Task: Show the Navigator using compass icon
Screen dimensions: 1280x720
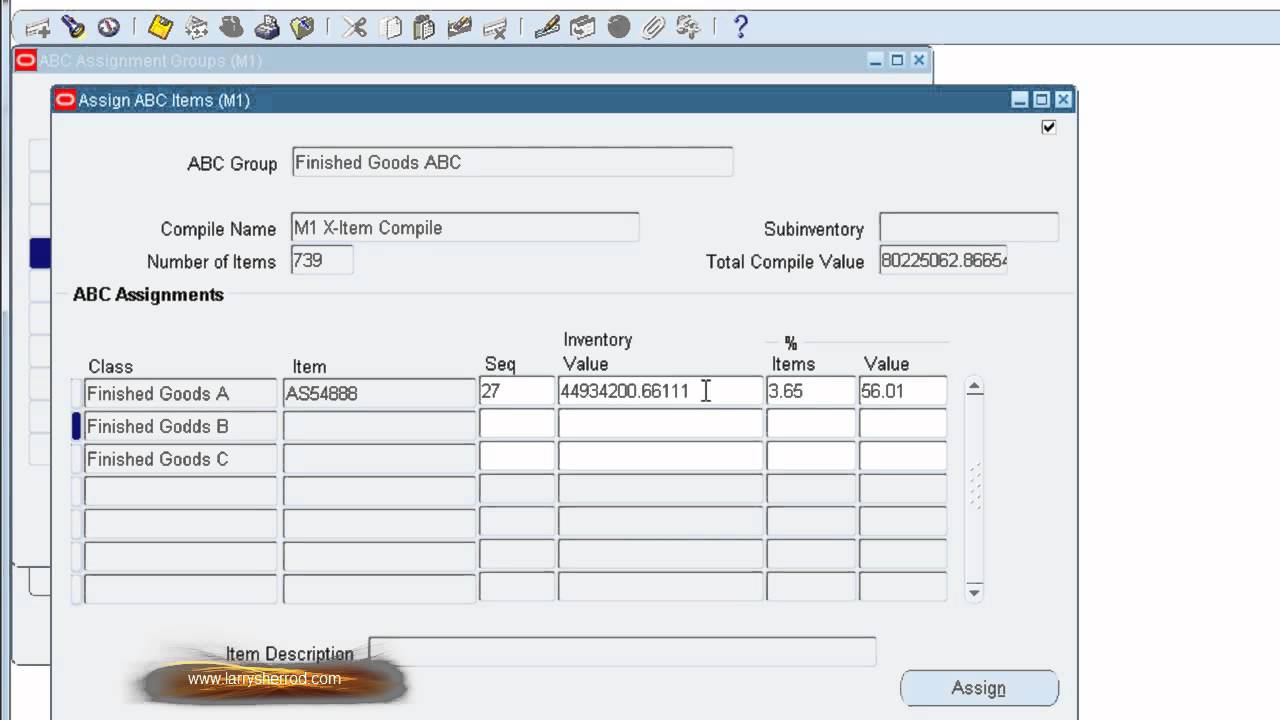Action: 108,27
